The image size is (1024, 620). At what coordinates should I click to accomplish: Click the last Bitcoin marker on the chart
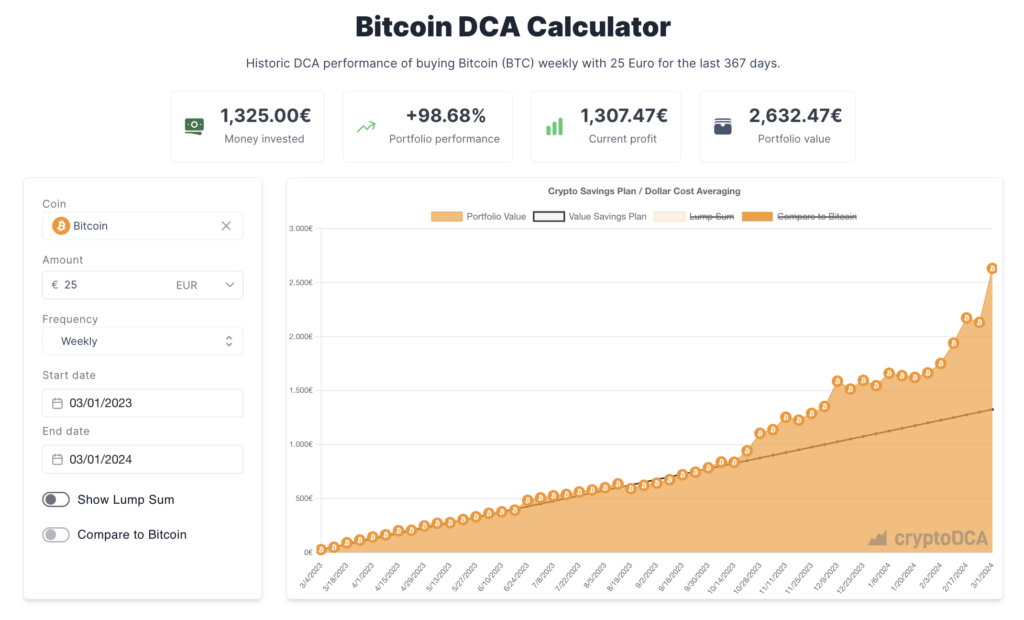[990, 268]
